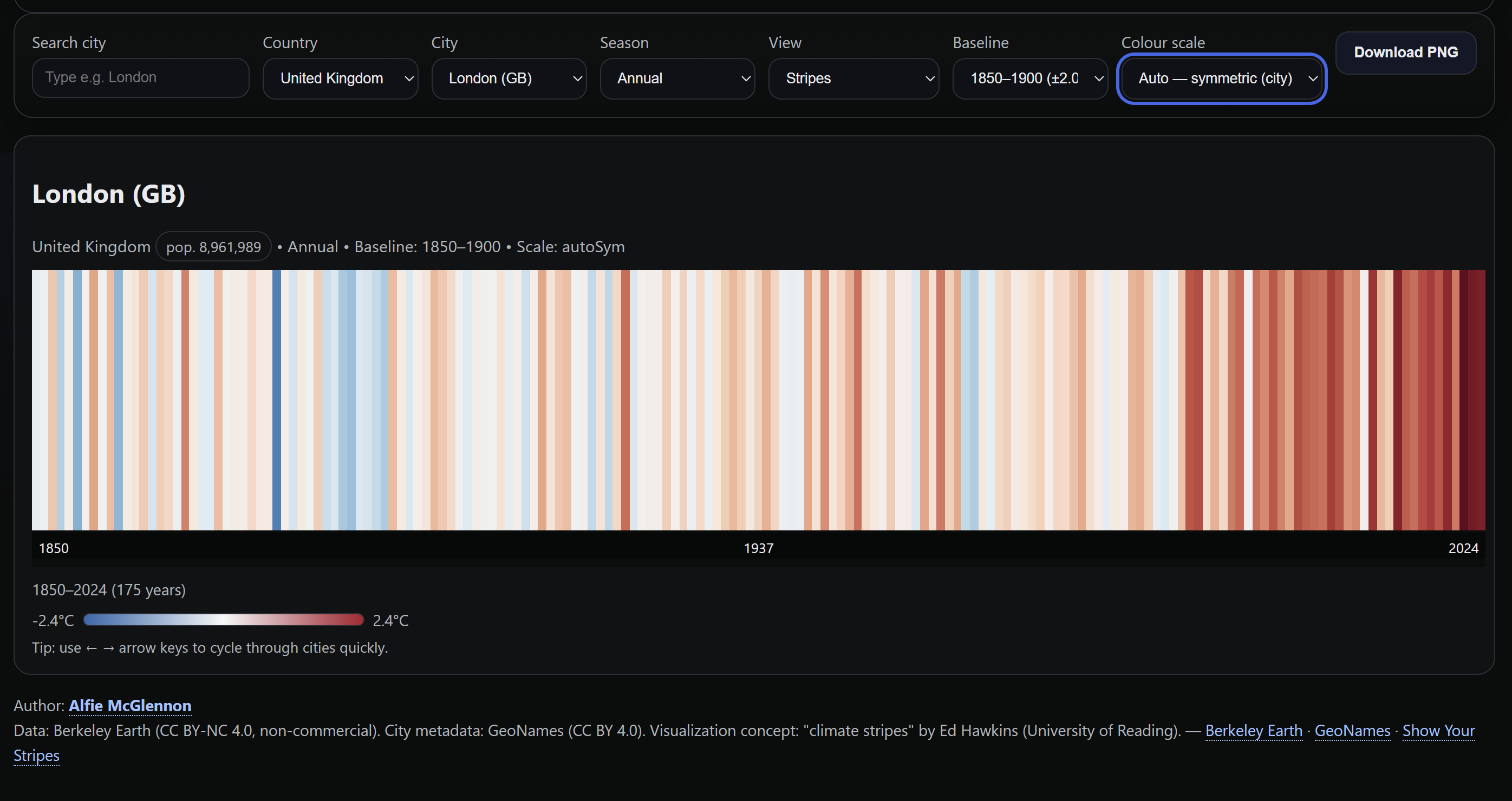Click the -2.4°C legend minimum label

coord(54,620)
